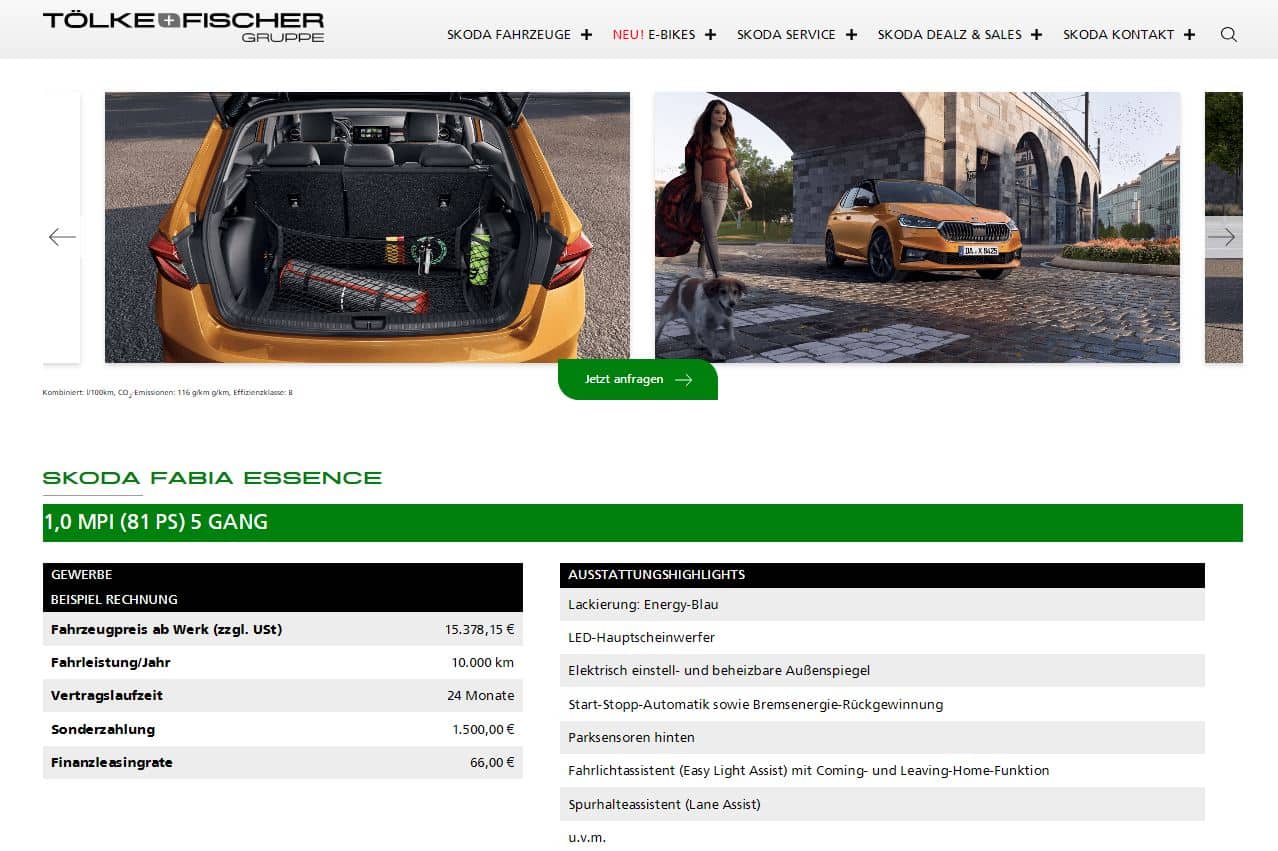Select the 1.500,00 € value
The image size is (1278, 851).
483,729
